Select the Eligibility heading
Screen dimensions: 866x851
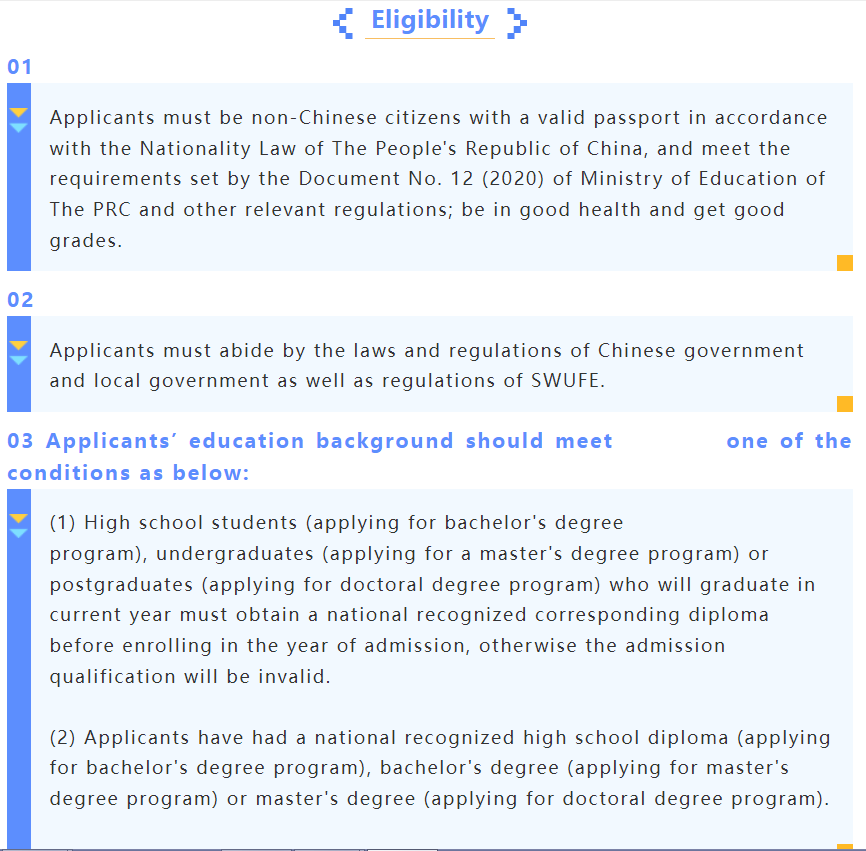pyautogui.click(x=430, y=20)
